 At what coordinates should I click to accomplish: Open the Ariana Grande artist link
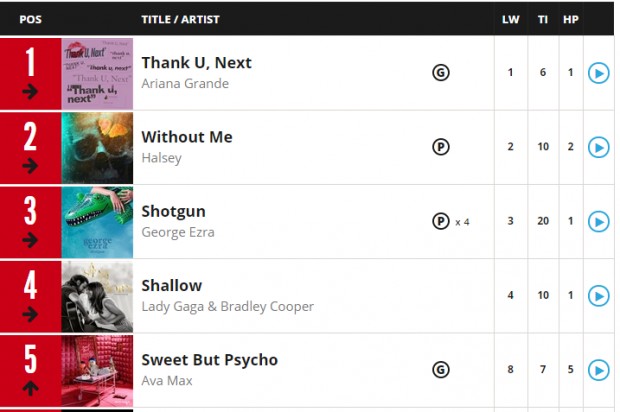tap(185, 83)
